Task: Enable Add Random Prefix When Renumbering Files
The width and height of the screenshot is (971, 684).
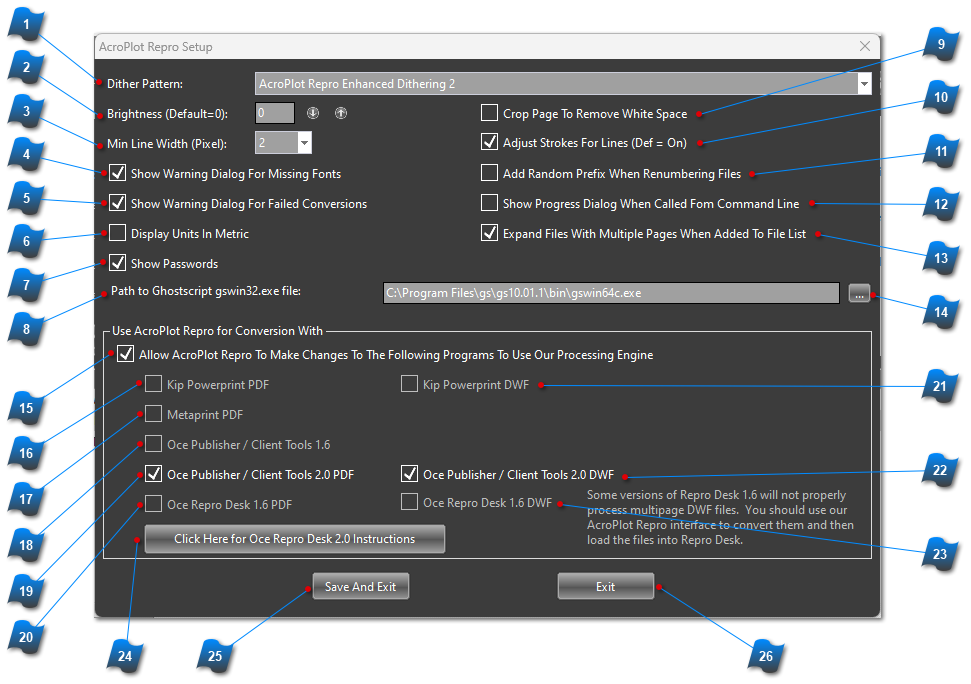Action: tap(489, 173)
